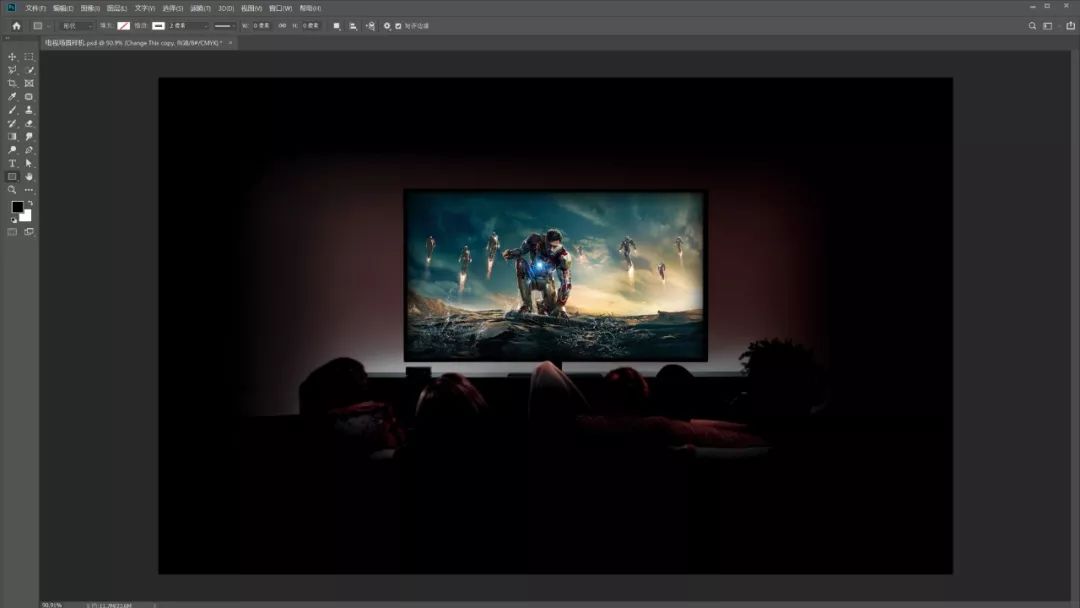Open the background color picker
1080x608 pixels.
click(27, 216)
